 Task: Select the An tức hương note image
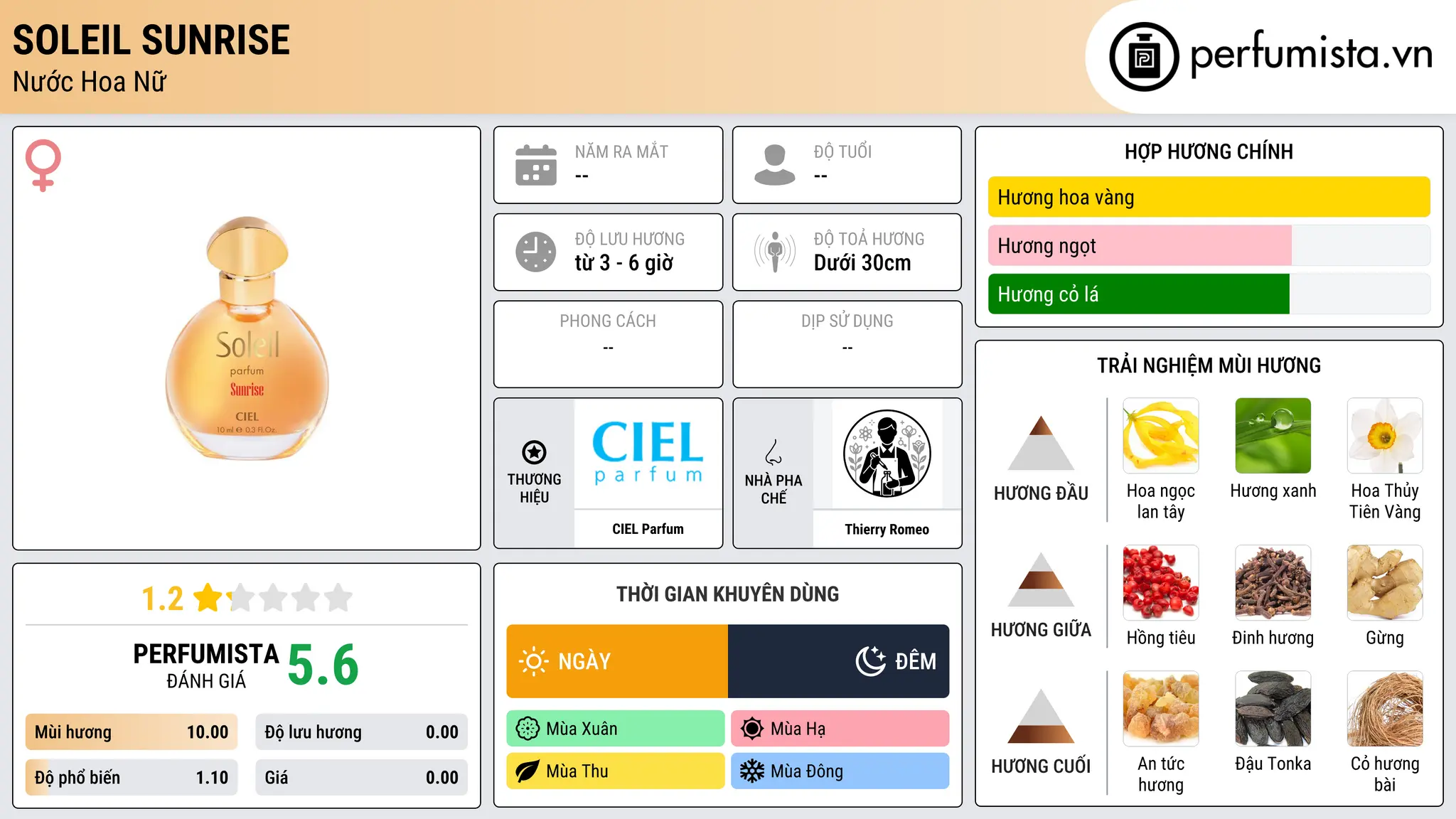tap(1160, 709)
